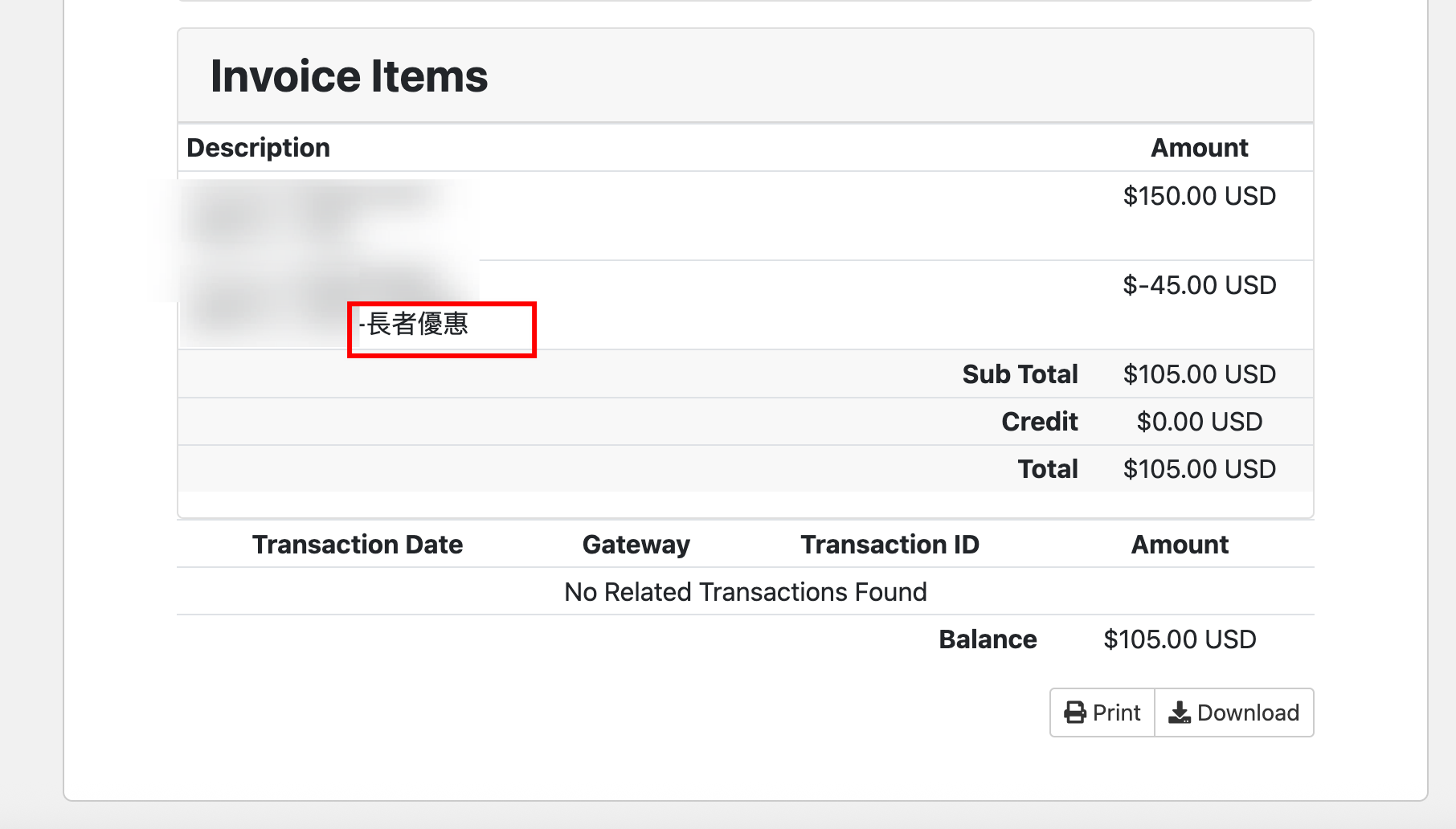Viewport: 1456px width, 829px height.
Task: Click the Total row label
Action: tap(1047, 469)
